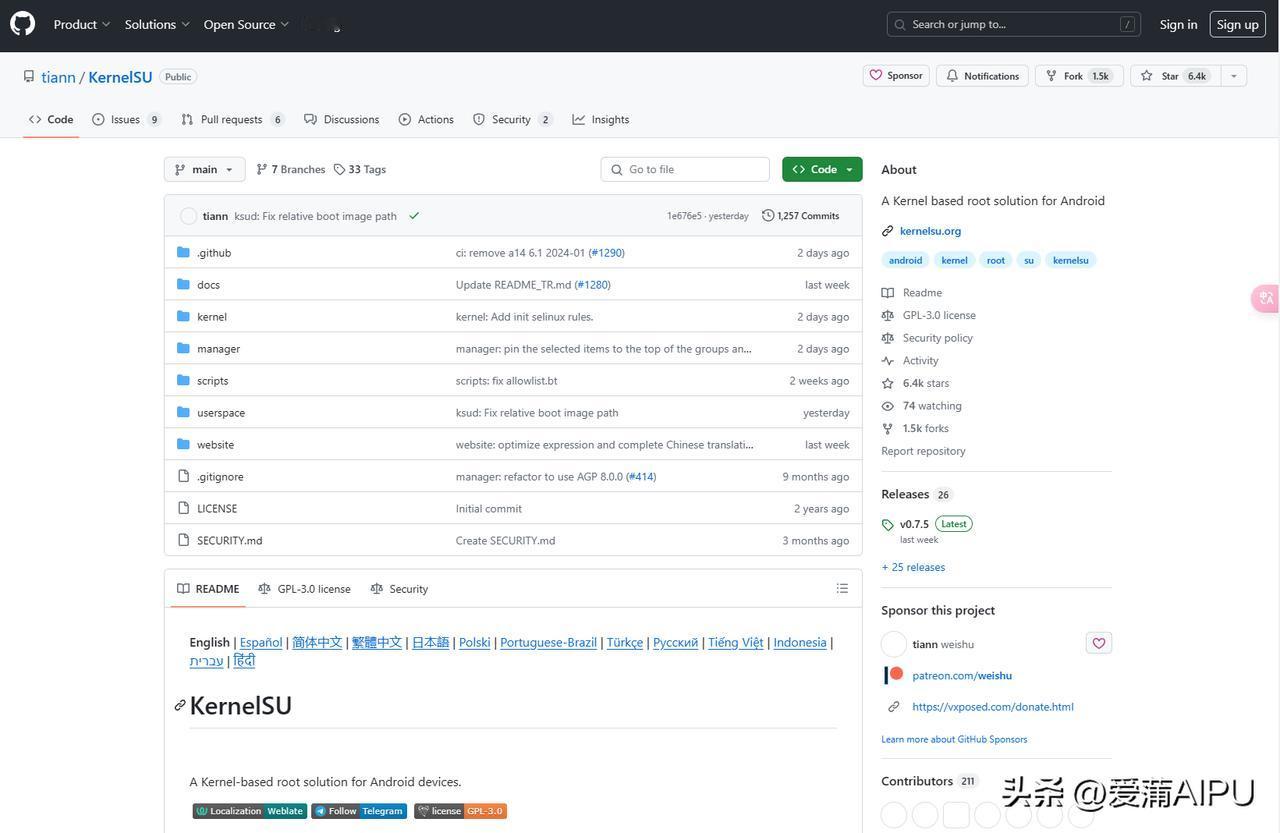Click the userspace folder icon

click(183, 412)
